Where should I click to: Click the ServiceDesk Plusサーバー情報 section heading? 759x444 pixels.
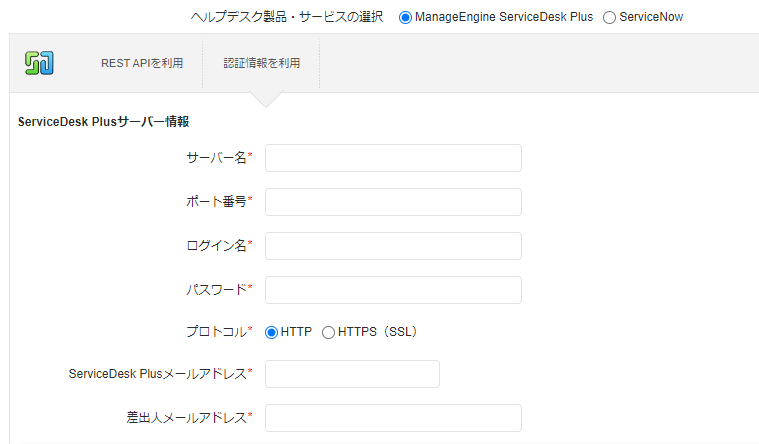(x=104, y=122)
